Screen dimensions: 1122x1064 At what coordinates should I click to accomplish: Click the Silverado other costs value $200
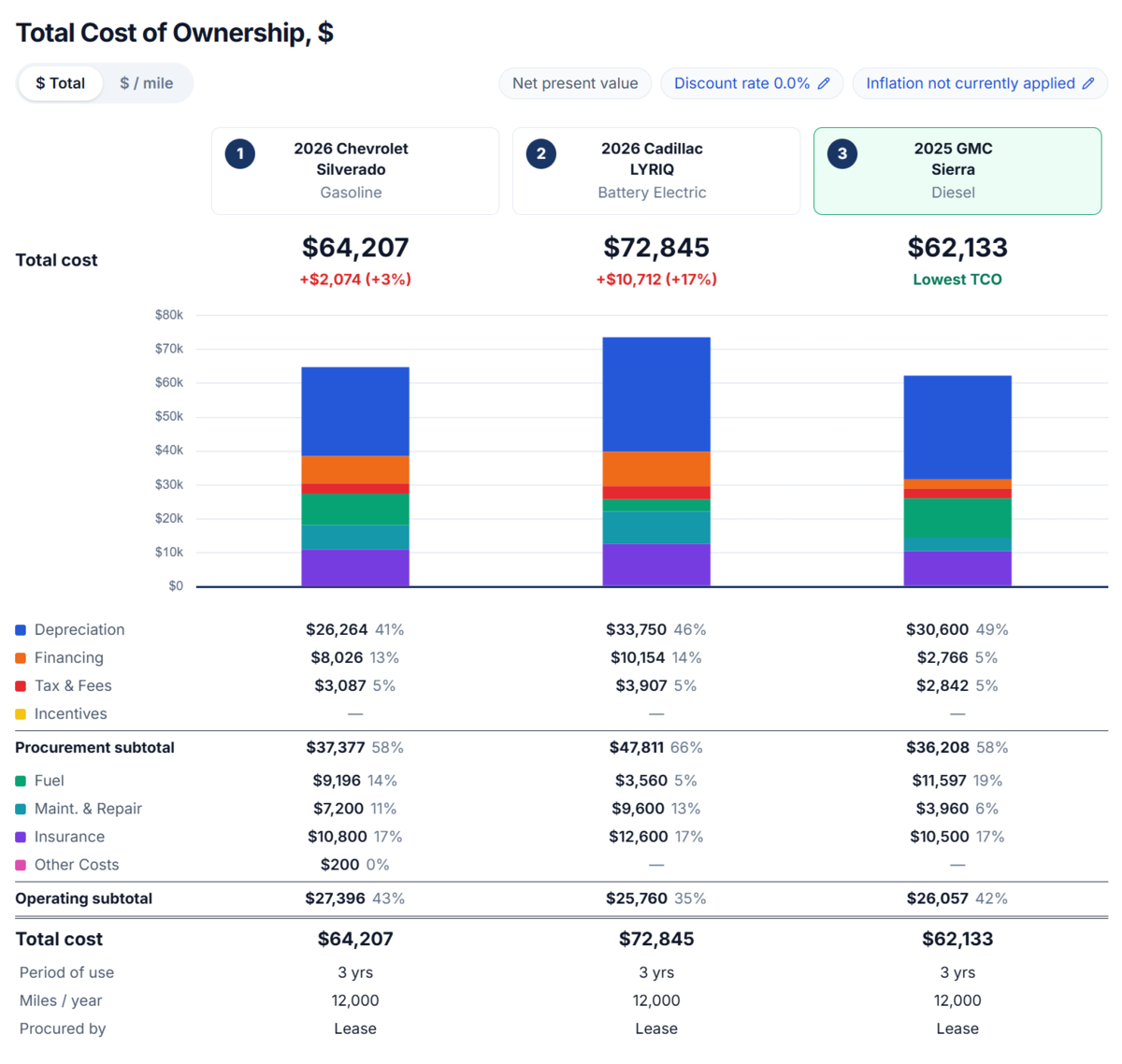339,865
